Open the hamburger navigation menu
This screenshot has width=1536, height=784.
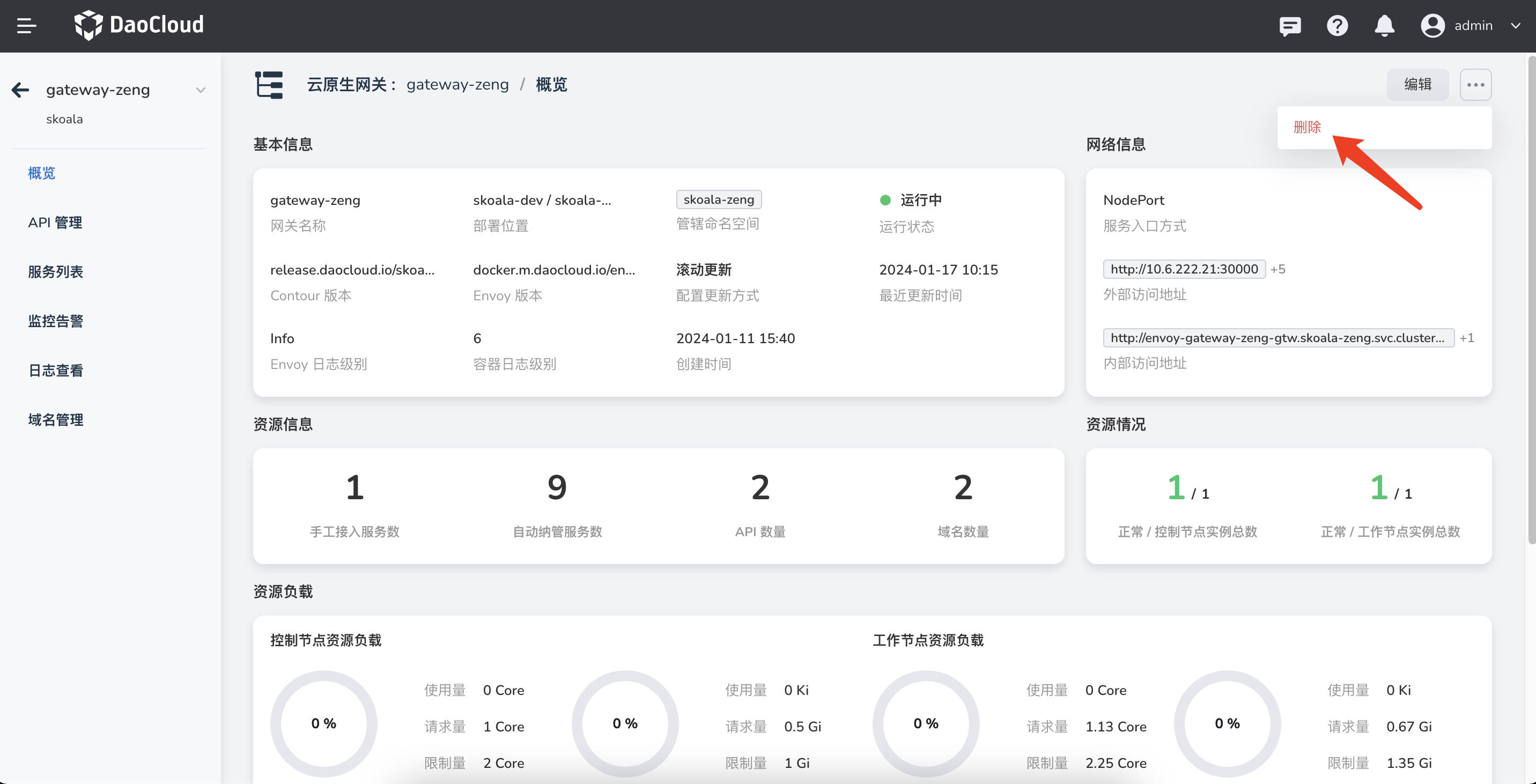(26, 26)
